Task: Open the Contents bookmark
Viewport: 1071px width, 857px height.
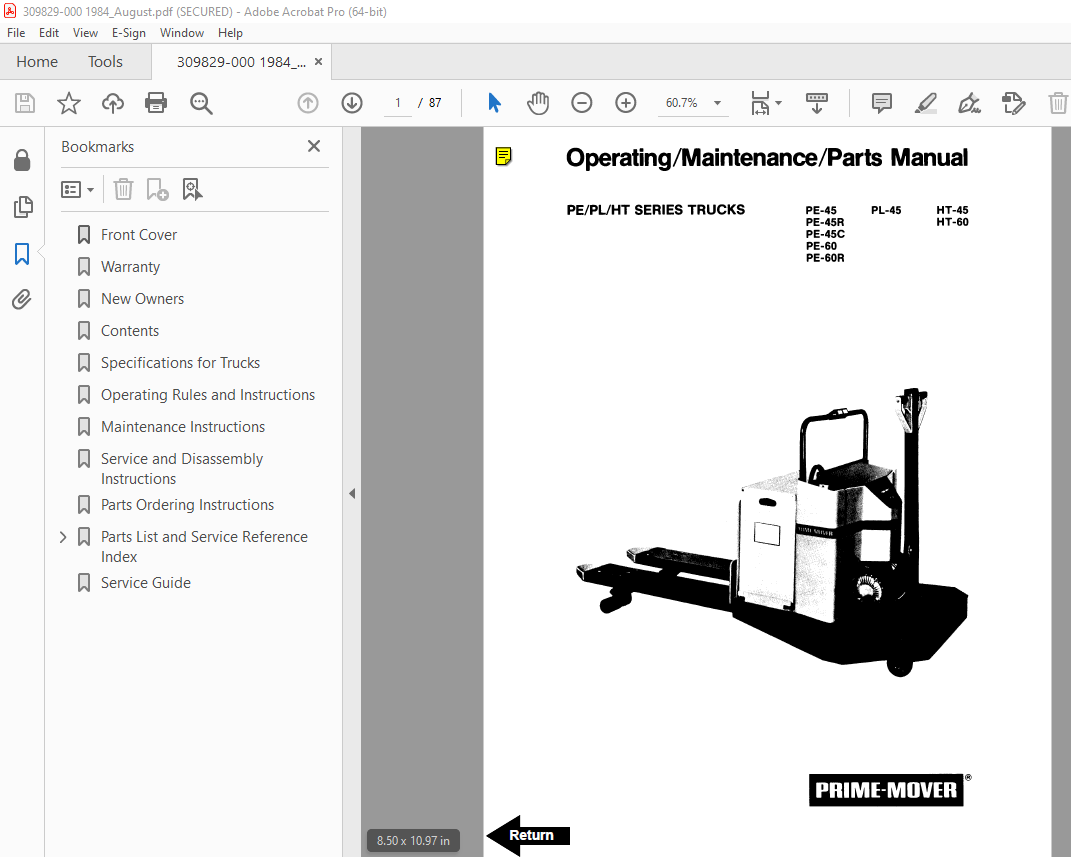Action: 130,331
